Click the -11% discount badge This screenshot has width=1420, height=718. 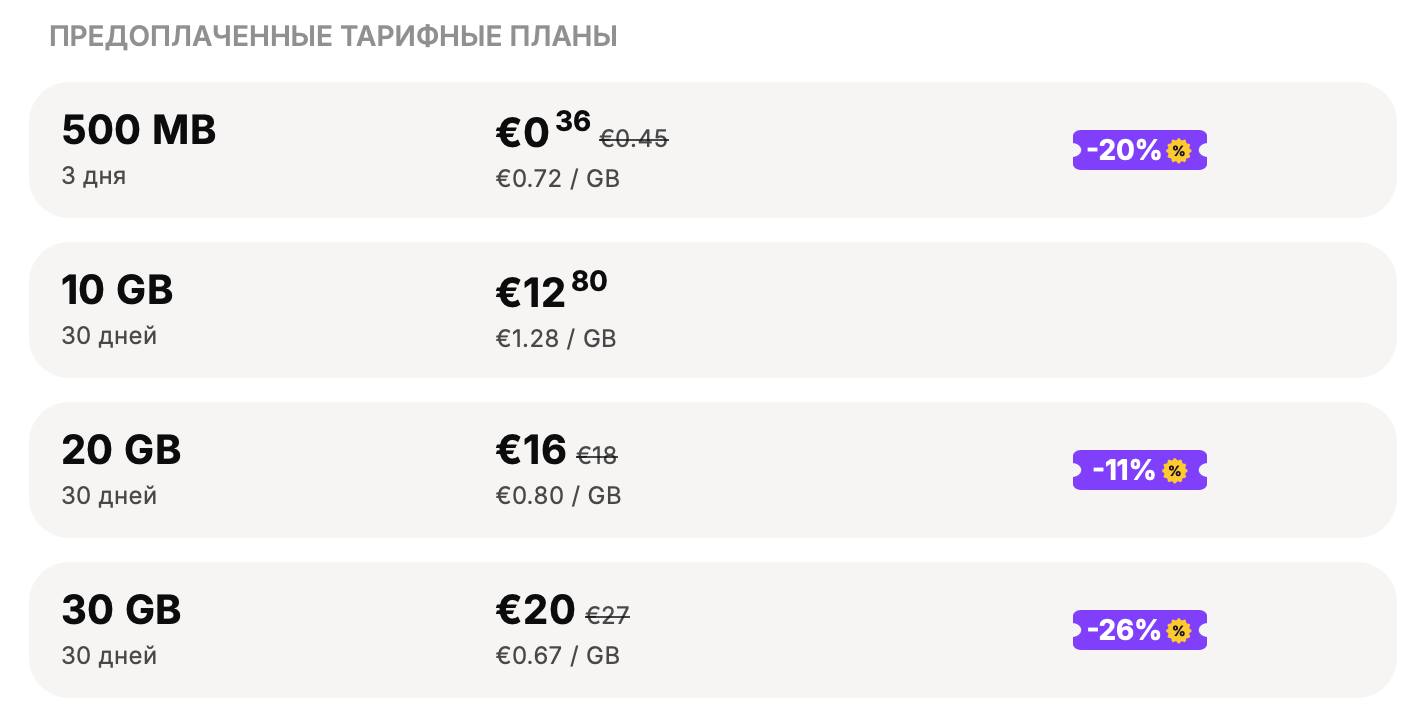(x=1139, y=470)
